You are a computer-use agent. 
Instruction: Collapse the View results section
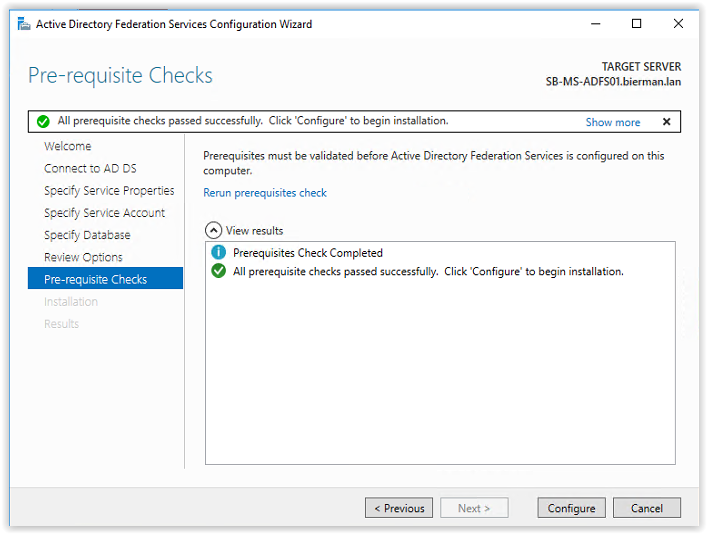click(213, 230)
